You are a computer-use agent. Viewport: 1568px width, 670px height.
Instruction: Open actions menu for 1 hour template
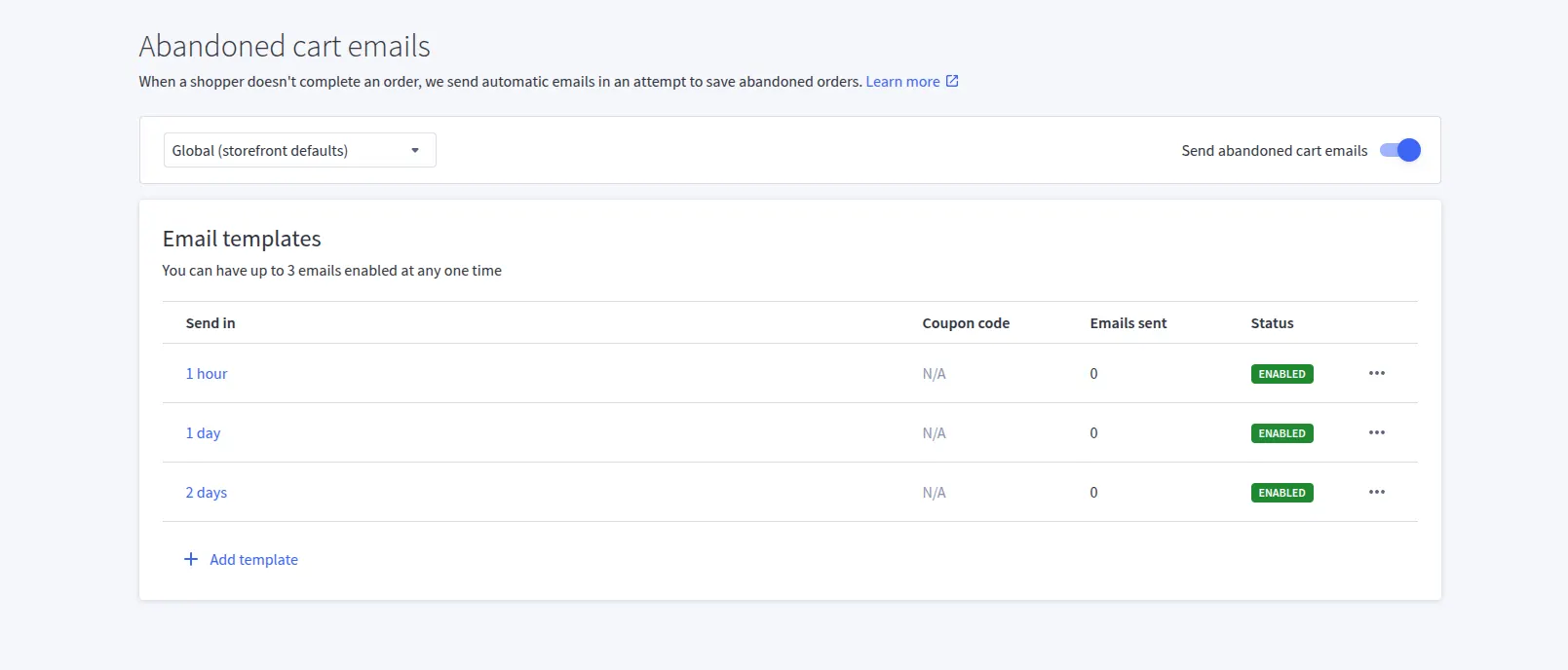1376,373
